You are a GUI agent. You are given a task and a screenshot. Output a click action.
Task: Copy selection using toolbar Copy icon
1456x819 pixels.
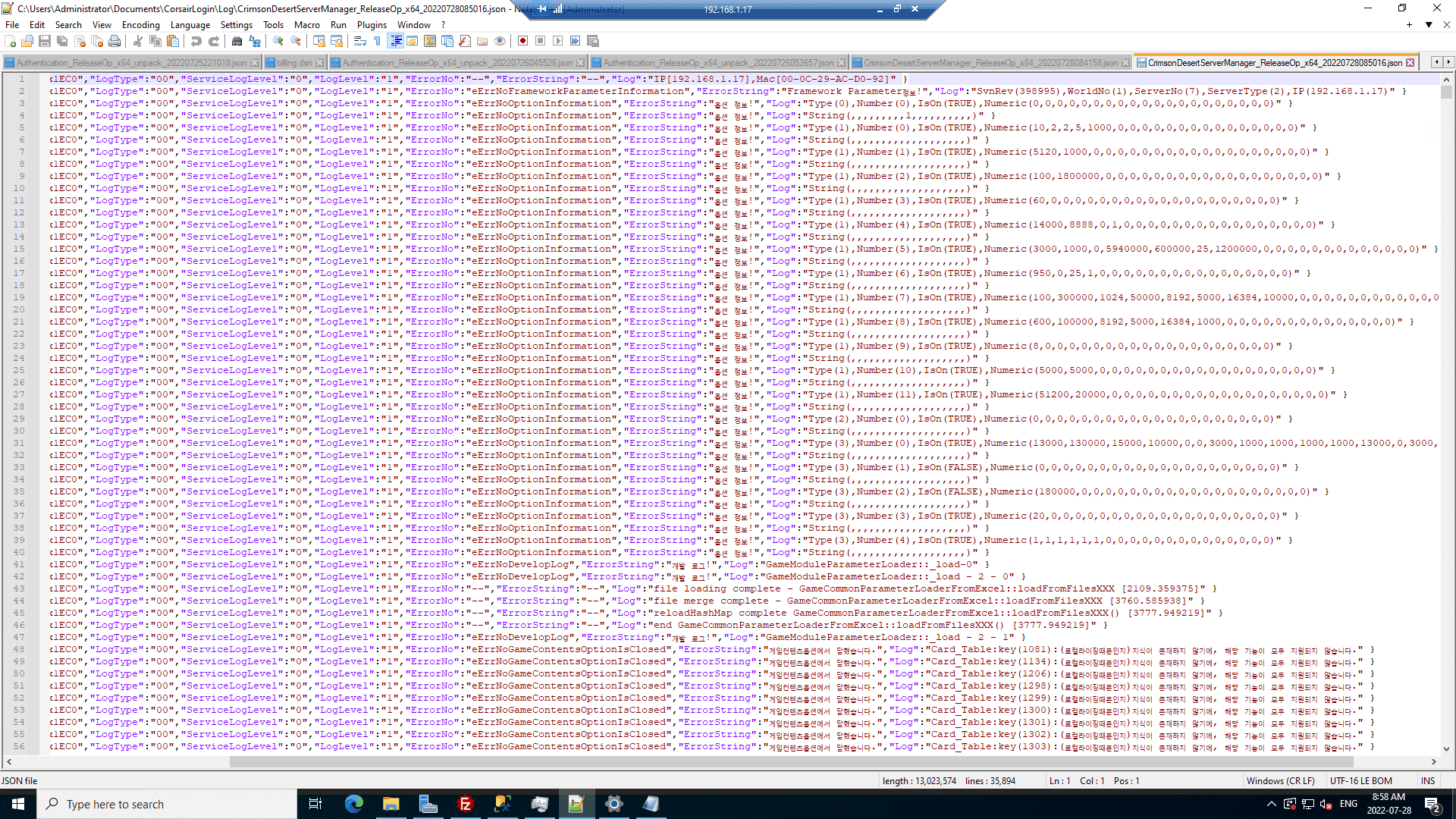coord(155,41)
